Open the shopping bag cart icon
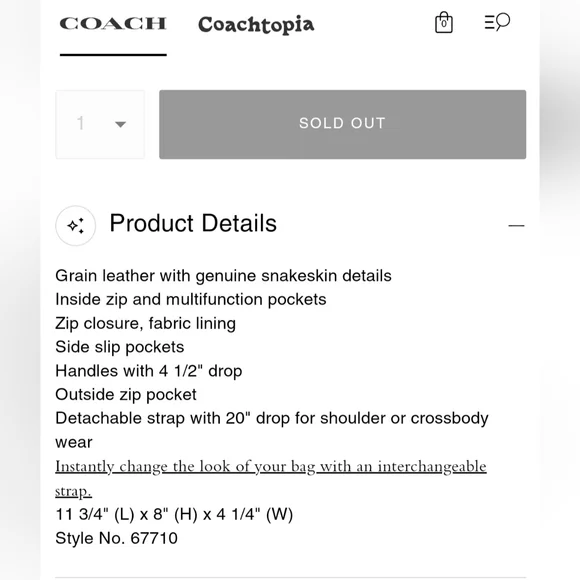The width and height of the screenshot is (580, 580). click(x=444, y=23)
